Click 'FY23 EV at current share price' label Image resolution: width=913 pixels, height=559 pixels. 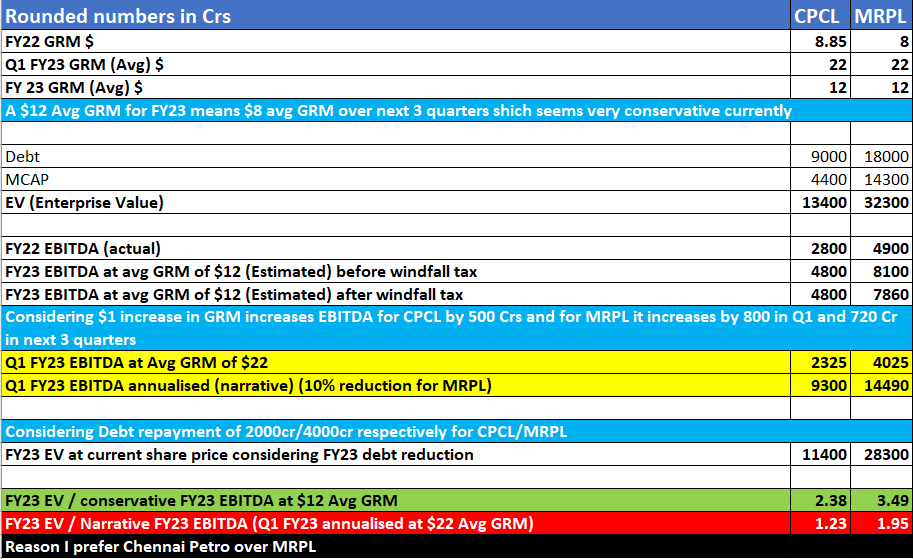(396, 454)
